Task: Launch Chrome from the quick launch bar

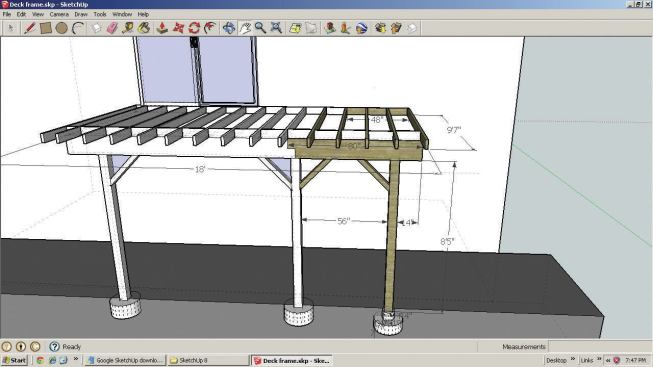Action: tap(40, 360)
